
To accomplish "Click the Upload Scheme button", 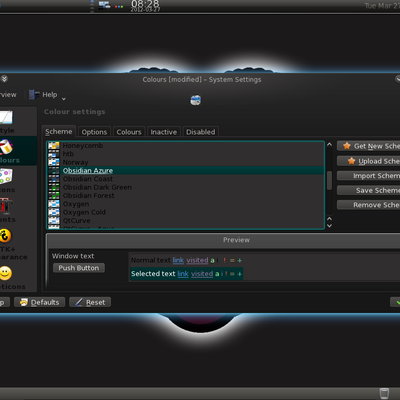I will point(369,161).
